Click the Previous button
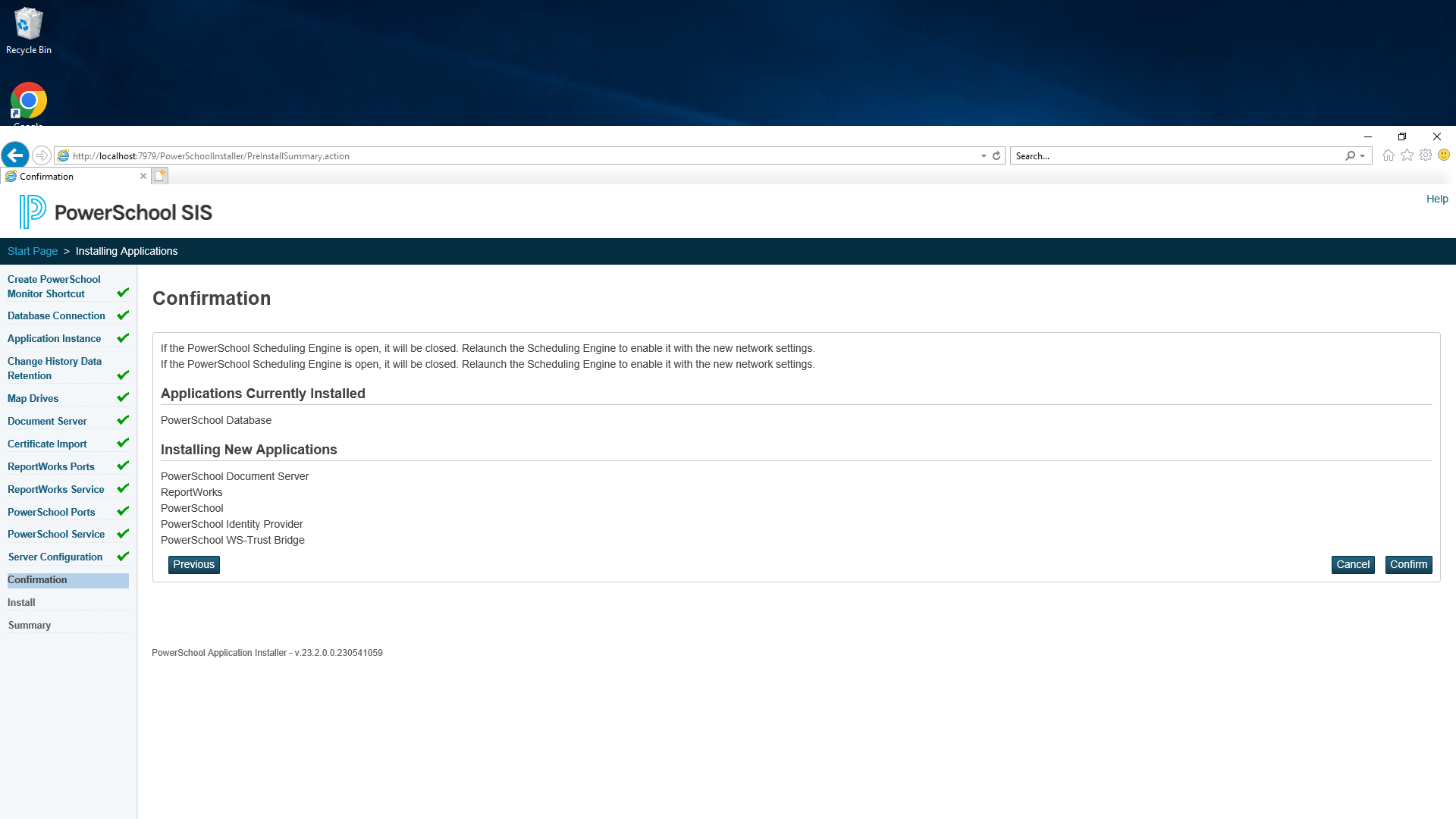1456x819 pixels. [x=193, y=565]
